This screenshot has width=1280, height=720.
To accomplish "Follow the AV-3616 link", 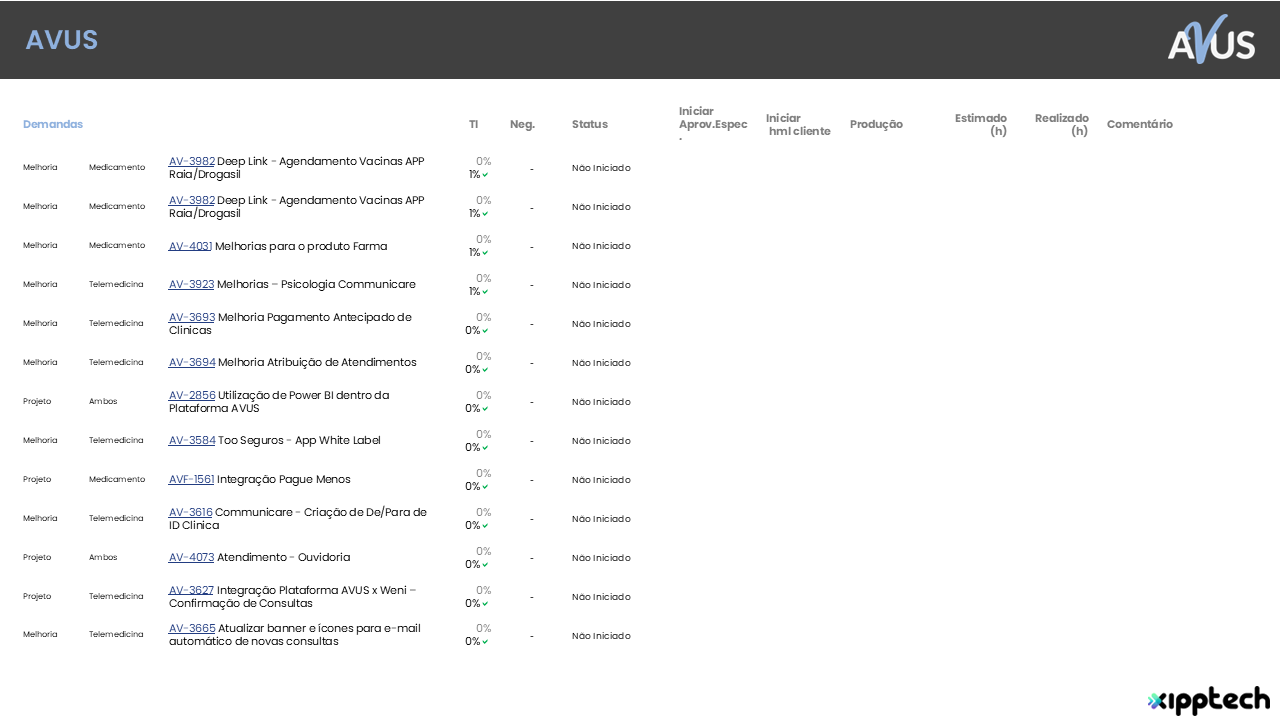I will (190, 512).
